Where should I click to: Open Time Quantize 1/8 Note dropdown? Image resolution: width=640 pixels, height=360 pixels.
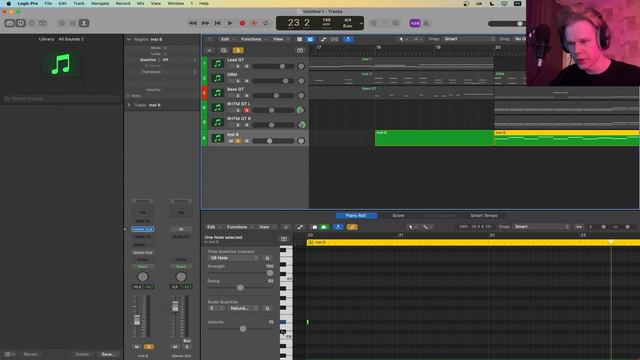pyautogui.click(x=233, y=258)
